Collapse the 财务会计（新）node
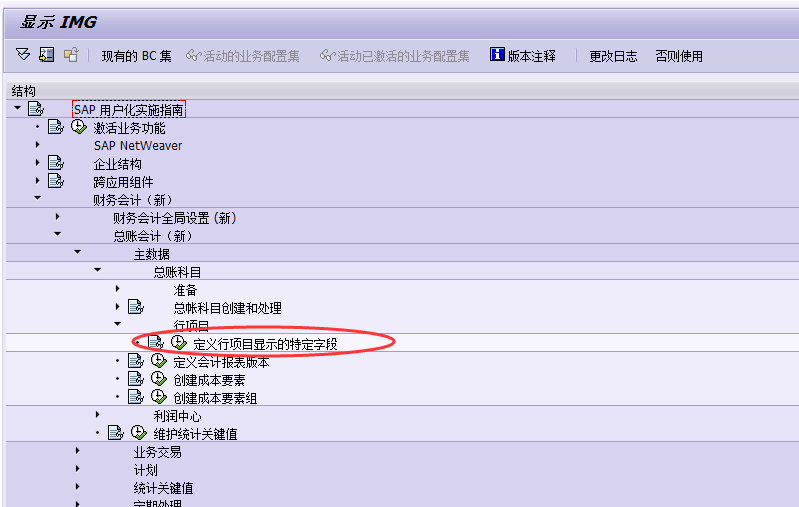 click(x=38, y=198)
